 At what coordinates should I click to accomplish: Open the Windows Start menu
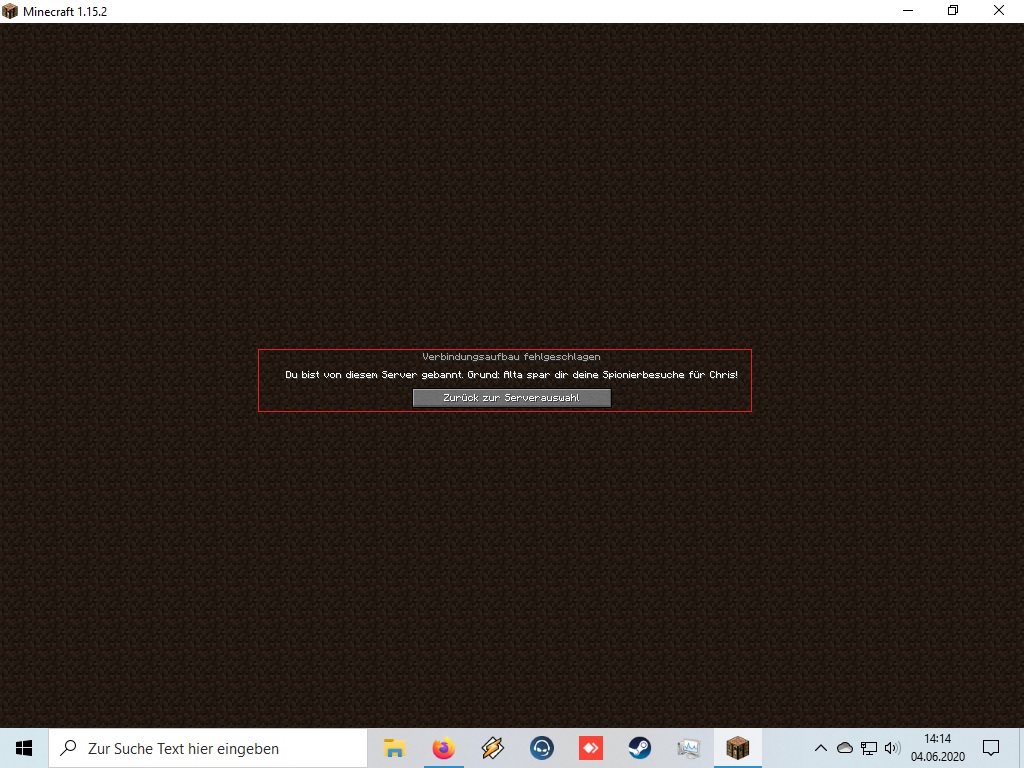tap(24, 748)
